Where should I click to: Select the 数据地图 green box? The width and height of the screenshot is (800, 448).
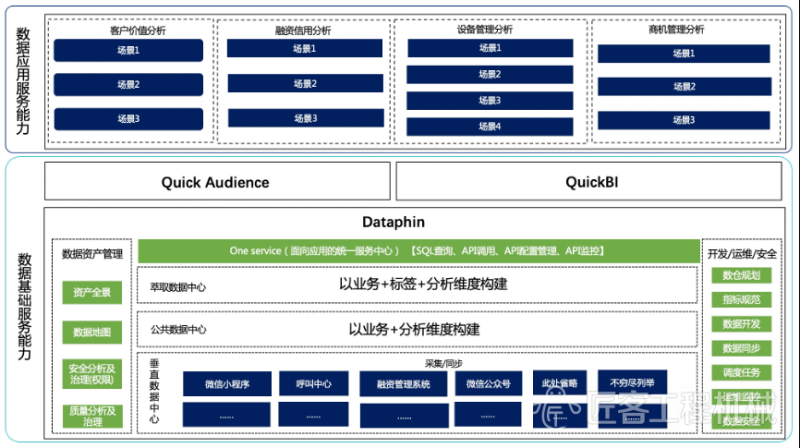point(92,332)
